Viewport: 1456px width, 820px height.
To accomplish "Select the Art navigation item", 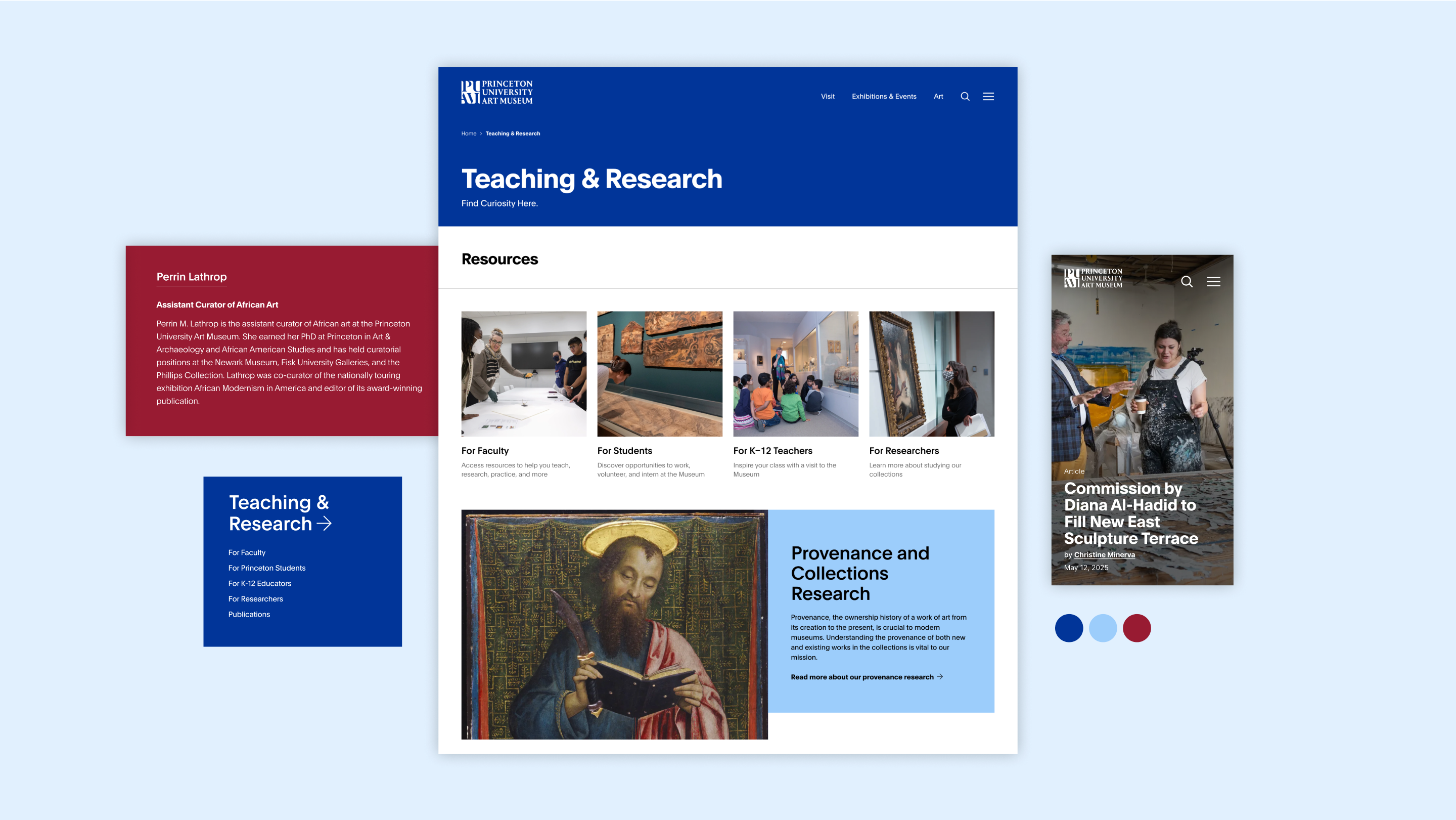I will [938, 96].
